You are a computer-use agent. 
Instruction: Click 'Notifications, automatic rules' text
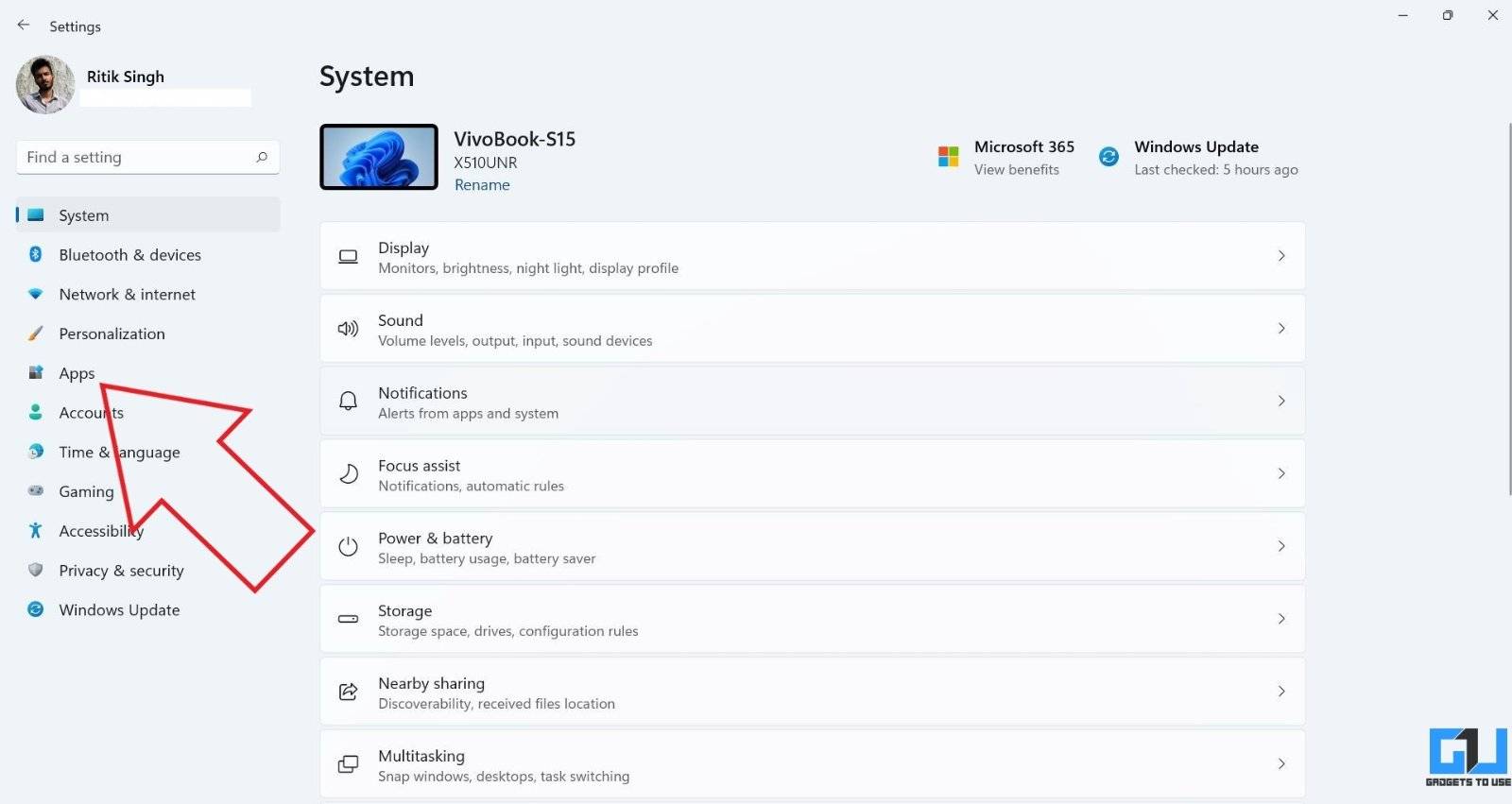pos(471,487)
